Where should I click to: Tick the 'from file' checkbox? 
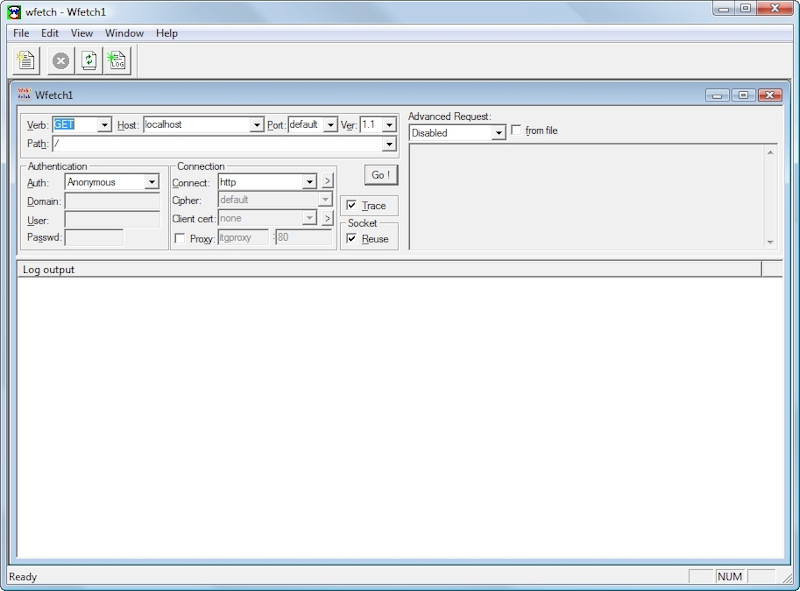click(516, 130)
